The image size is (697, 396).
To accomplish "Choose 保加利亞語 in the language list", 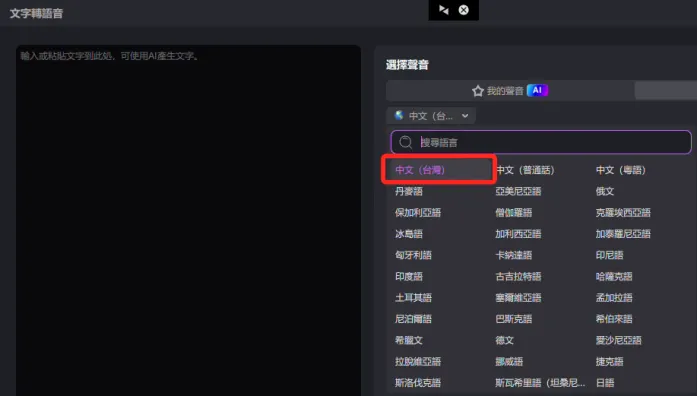I will (x=418, y=212).
